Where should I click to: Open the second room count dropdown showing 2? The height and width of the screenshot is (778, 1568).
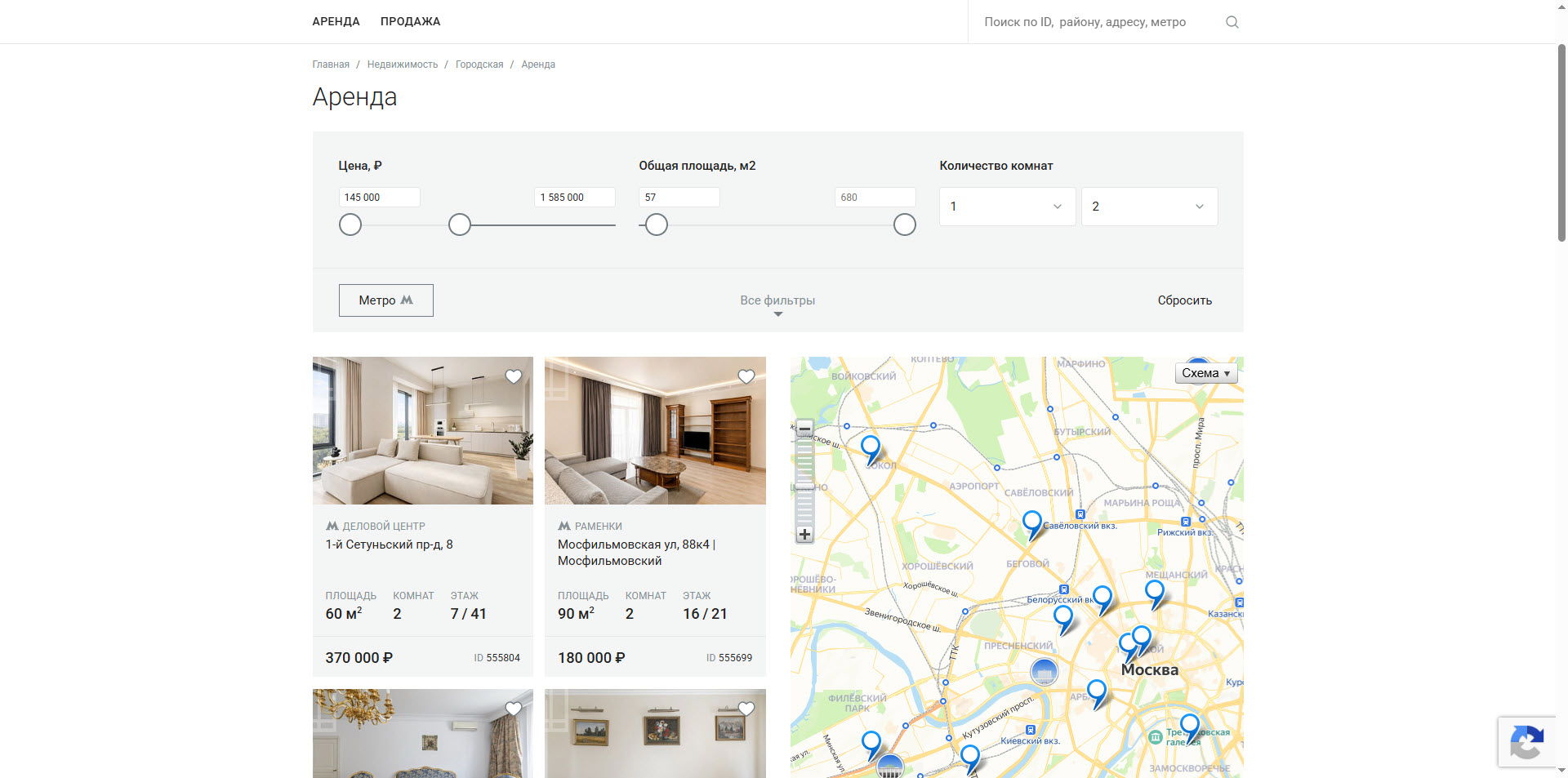[1150, 207]
